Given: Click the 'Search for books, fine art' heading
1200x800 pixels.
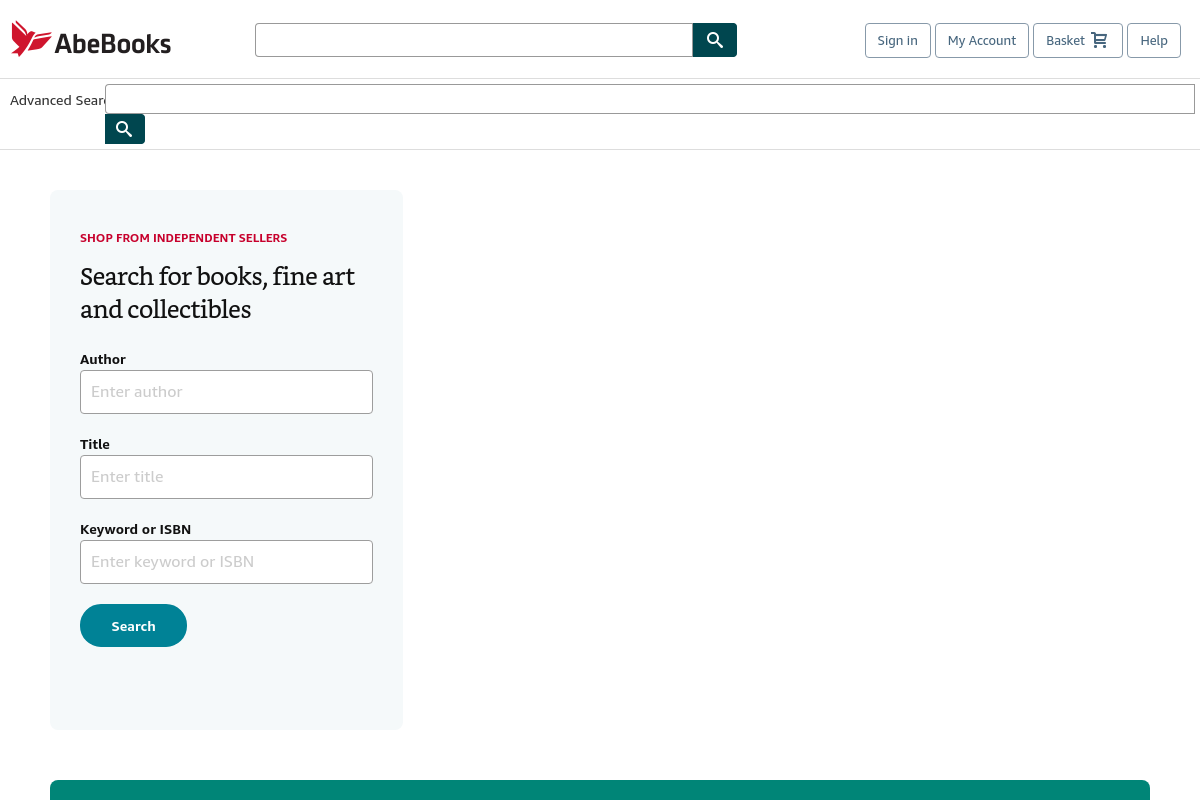Looking at the screenshot, I should pyautogui.click(x=217, y=292).
